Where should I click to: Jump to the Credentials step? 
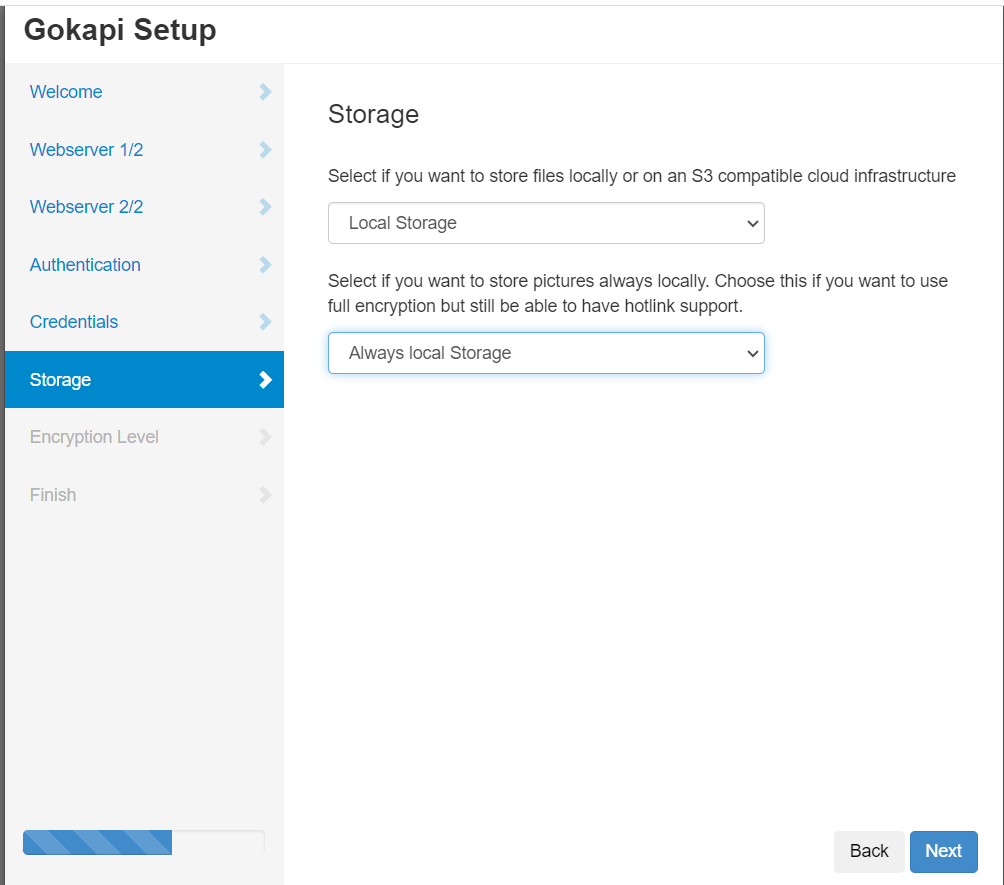[x=74, y=322]
